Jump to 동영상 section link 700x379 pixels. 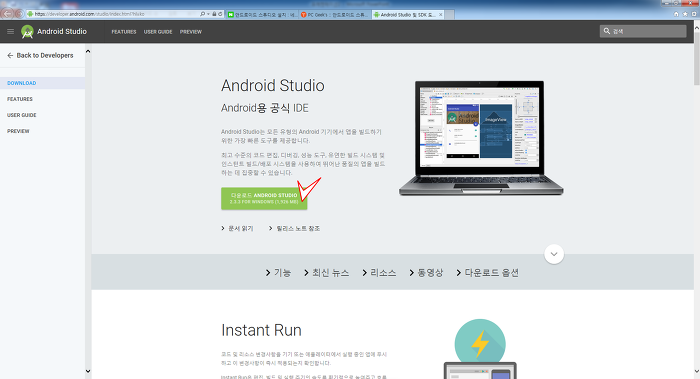[426, 273]
